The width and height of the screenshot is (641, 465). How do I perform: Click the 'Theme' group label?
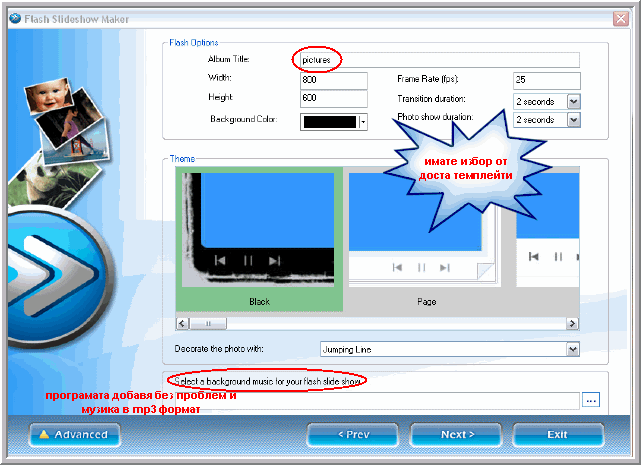(x=182, y=159)
